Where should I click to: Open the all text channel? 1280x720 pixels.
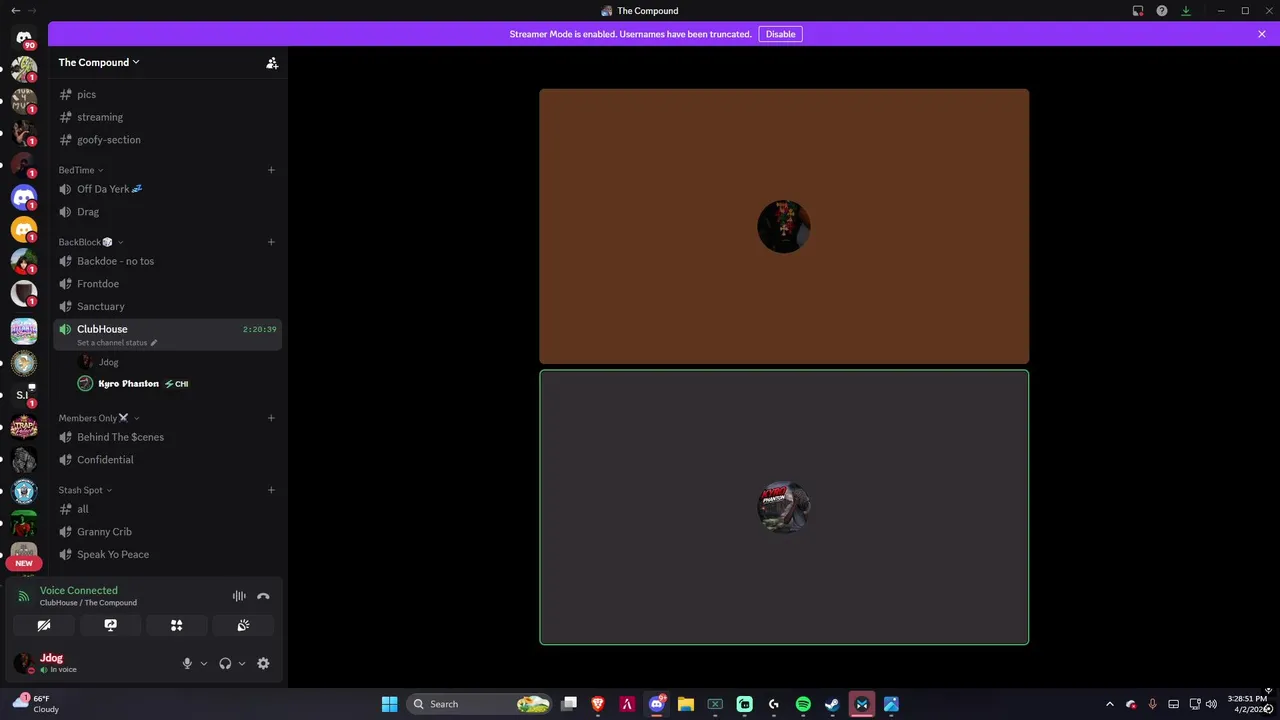click(167, 509)
